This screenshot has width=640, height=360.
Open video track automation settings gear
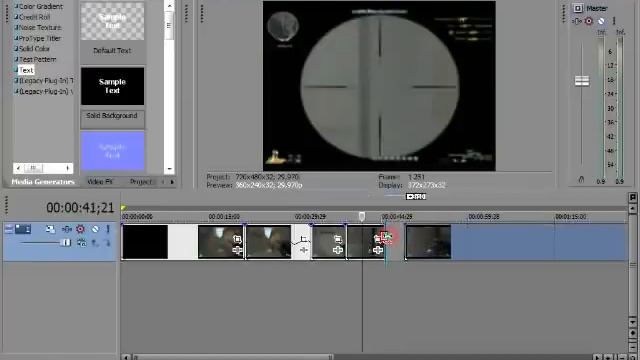tap(80, 229)
